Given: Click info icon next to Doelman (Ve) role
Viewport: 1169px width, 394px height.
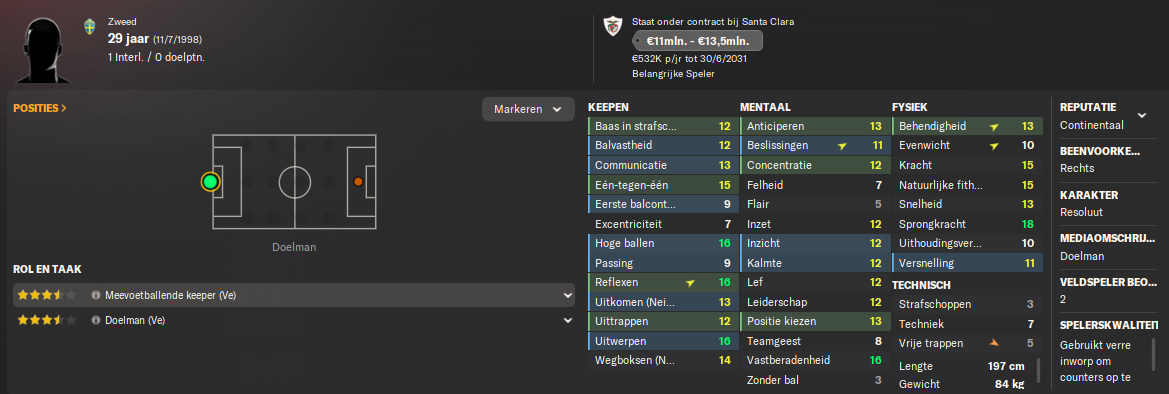Looking at the screenshot, I should [x=95, y=320].
